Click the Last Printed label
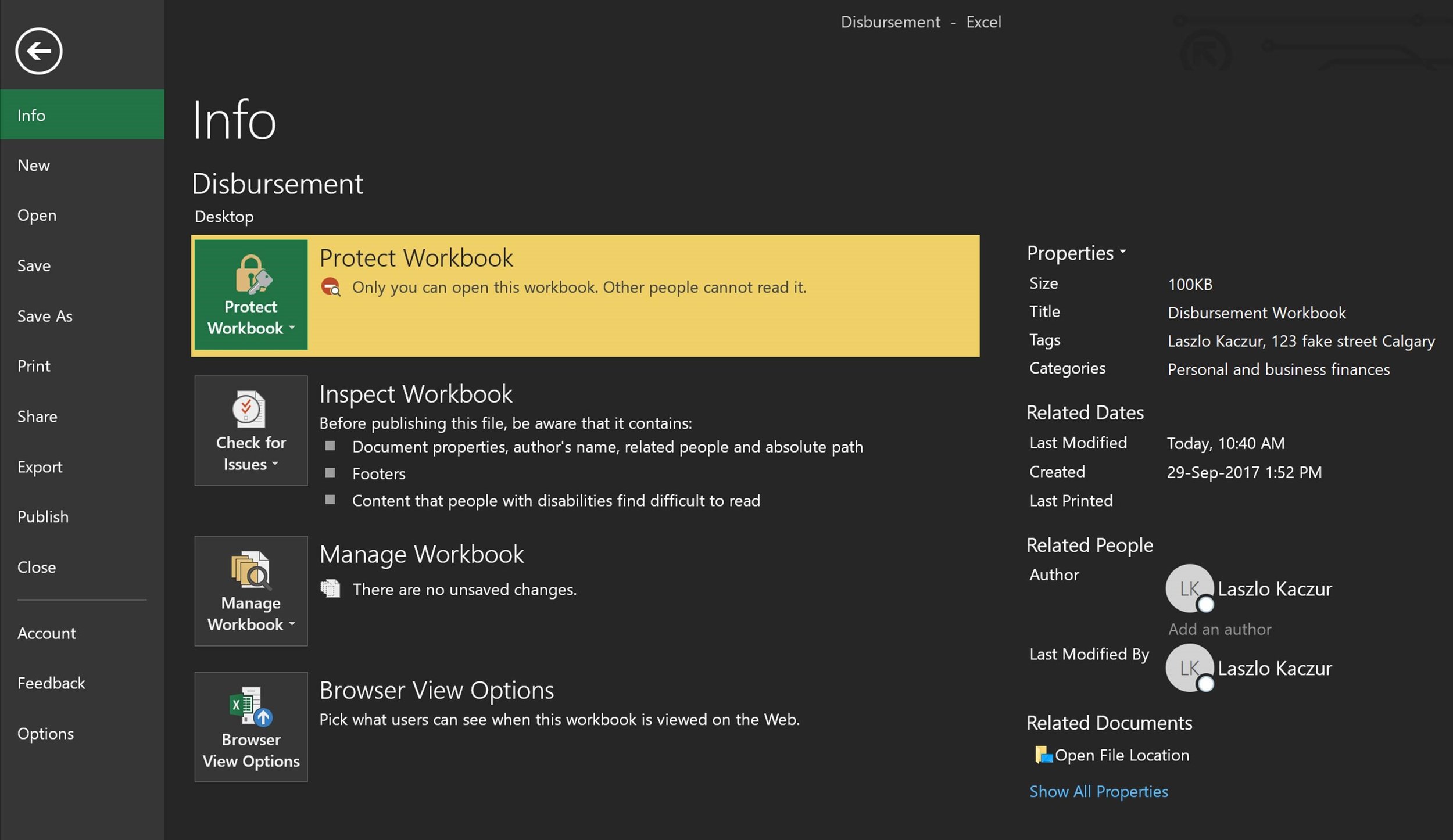The width and height of the screenshot is (1453, 840). pos(1071,501)
